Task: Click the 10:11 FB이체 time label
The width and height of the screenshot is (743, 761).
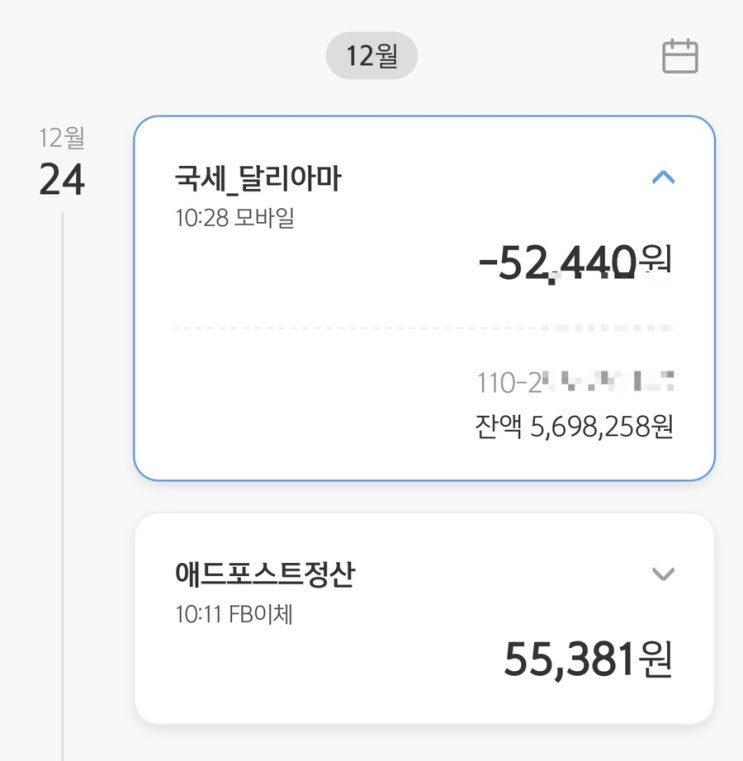Action: tap(234, 612)
